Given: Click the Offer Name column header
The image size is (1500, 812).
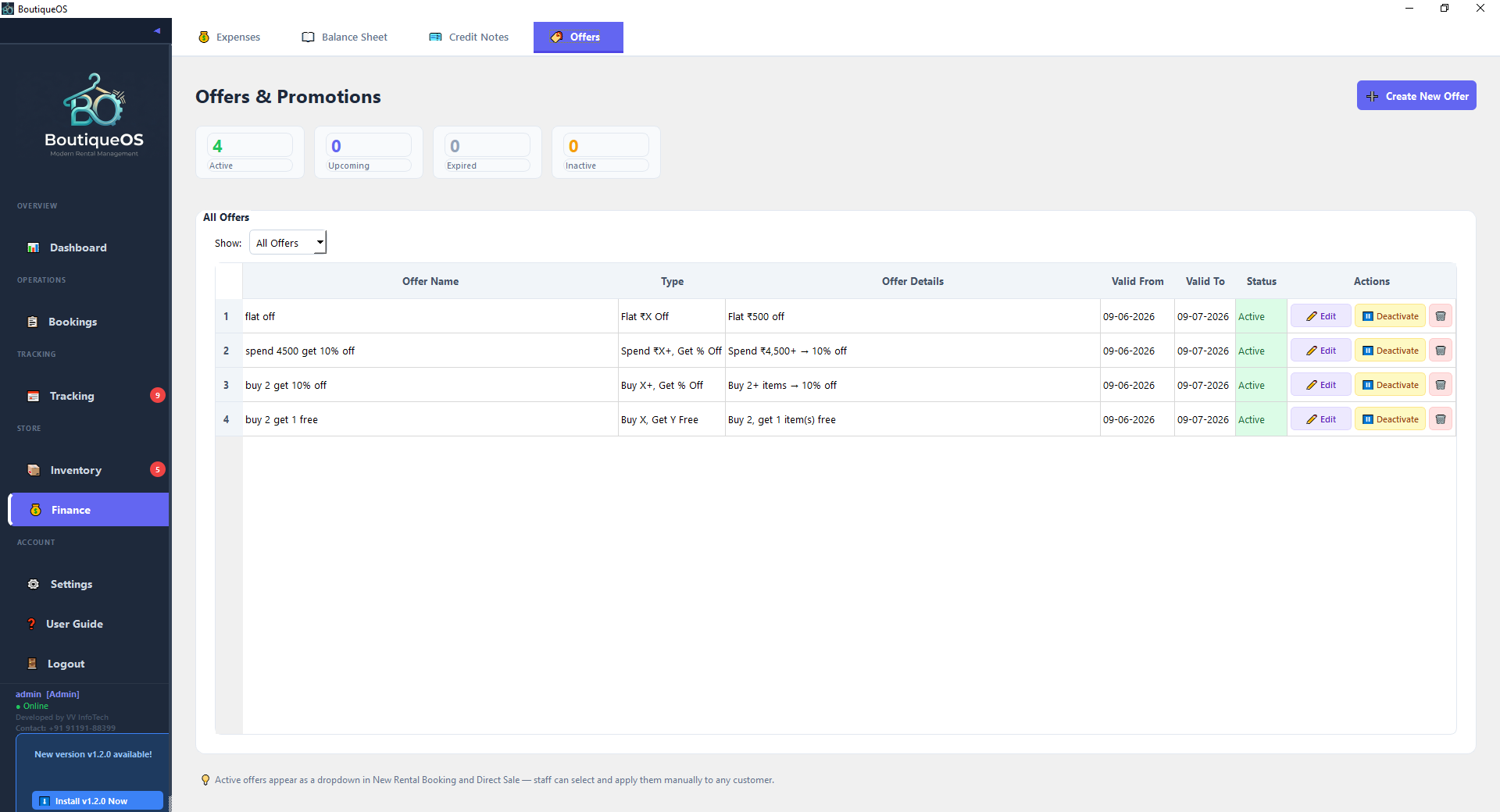Looking at the screenshot, I should coord(430,281).
